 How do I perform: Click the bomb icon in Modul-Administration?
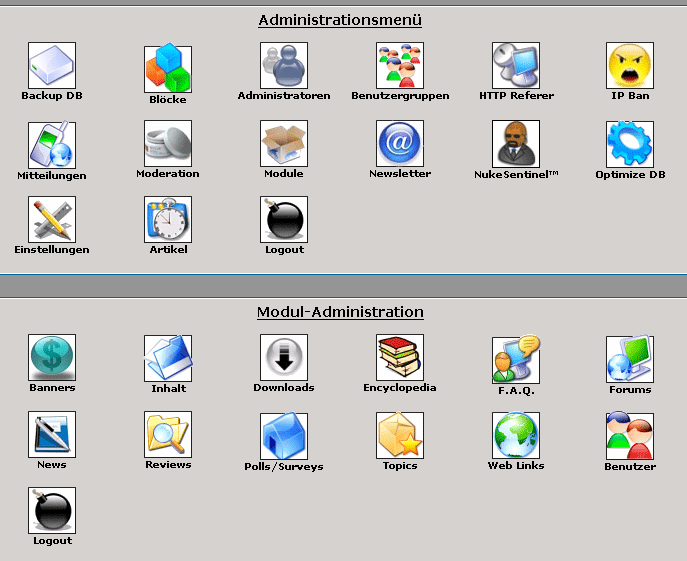pyautogui.click(x=52, y=510)
